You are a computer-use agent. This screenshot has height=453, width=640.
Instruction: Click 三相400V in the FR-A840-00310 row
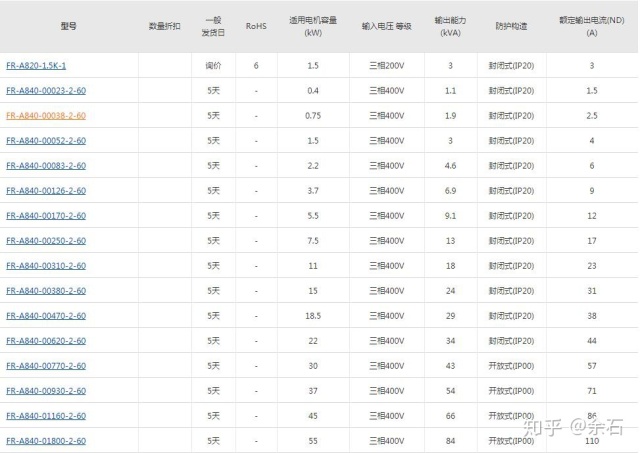387,266
